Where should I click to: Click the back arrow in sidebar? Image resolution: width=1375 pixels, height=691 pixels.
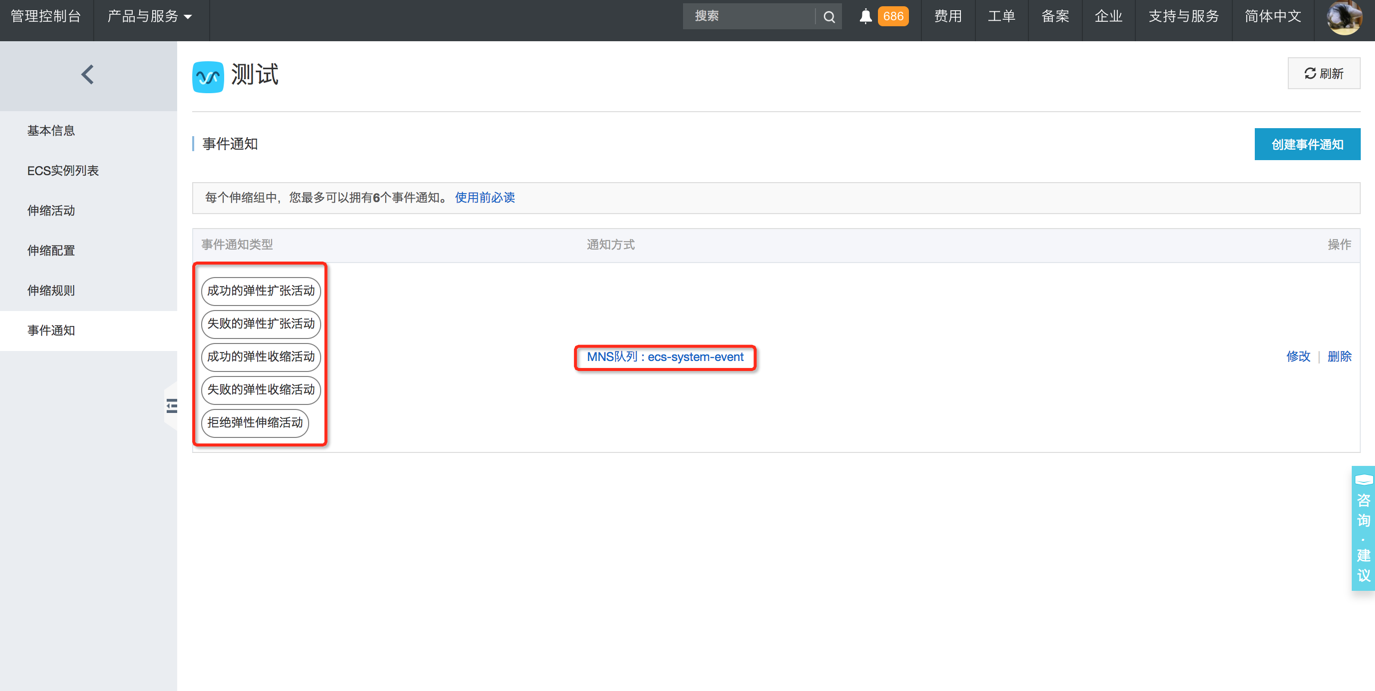pyautogui.click(x=88, y=75)
